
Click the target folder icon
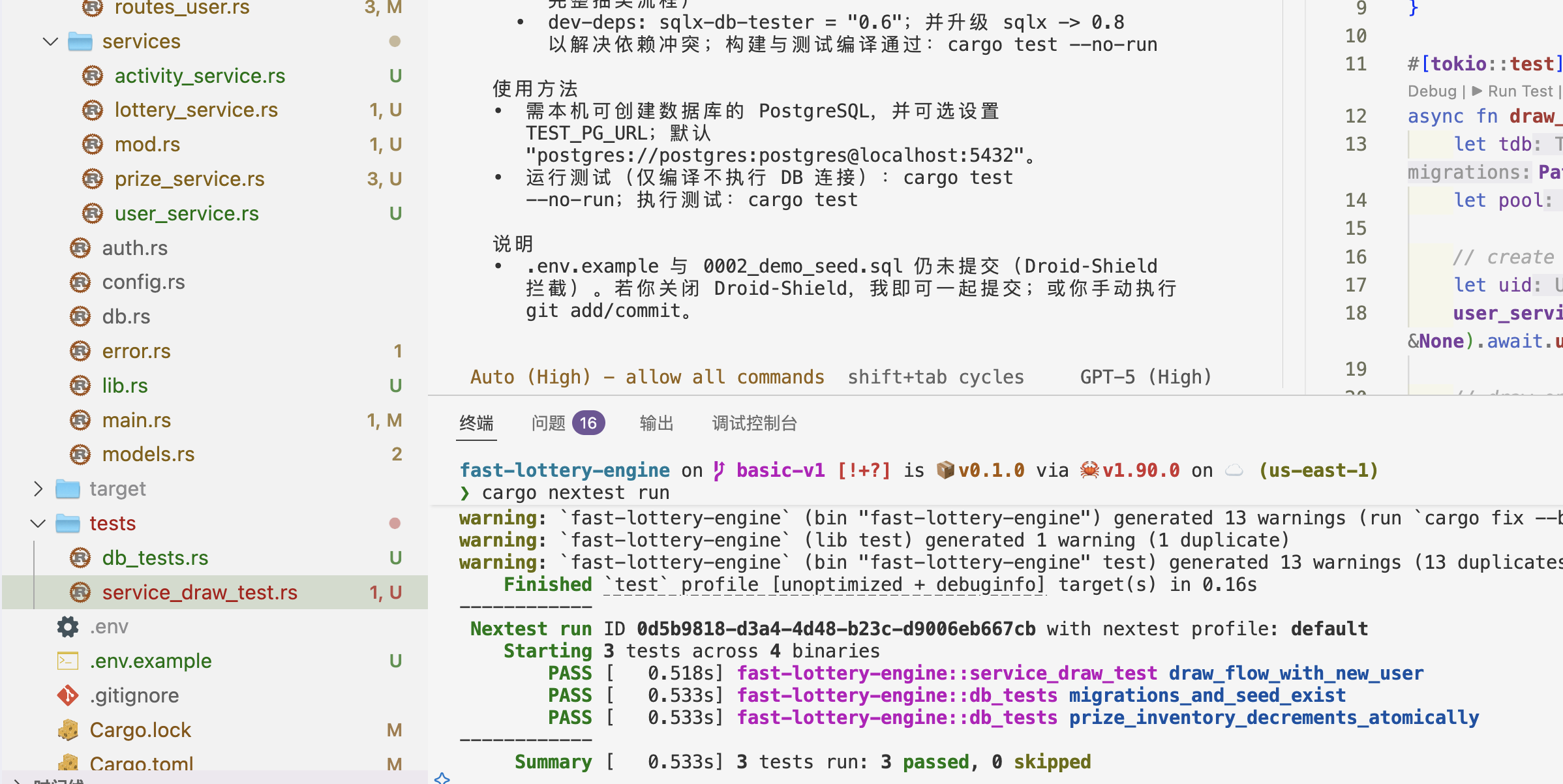(x=68, y=489)
